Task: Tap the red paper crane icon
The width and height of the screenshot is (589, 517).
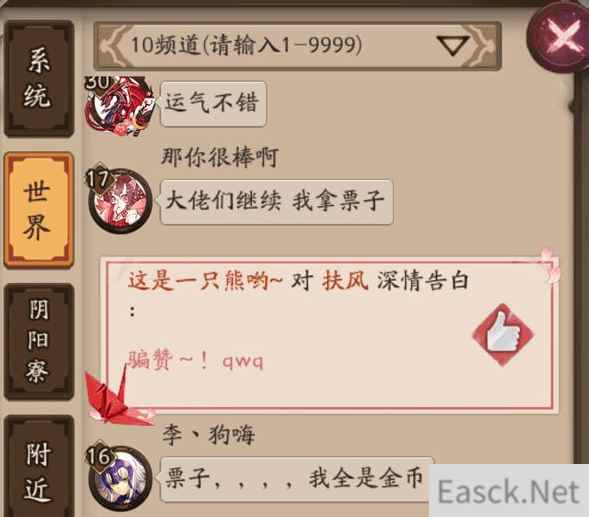Action: (116, 398)
